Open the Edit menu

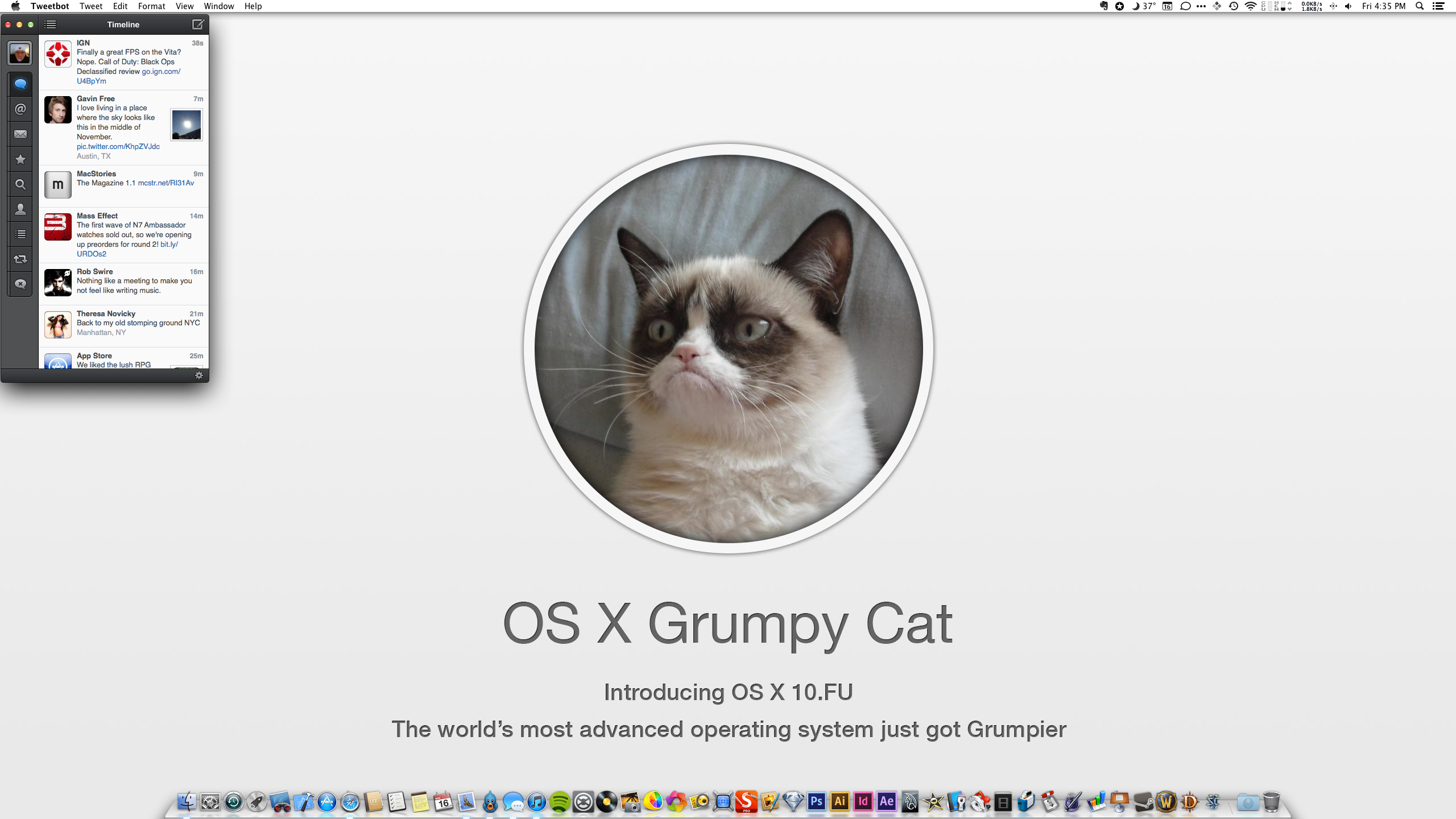point(120,6)
